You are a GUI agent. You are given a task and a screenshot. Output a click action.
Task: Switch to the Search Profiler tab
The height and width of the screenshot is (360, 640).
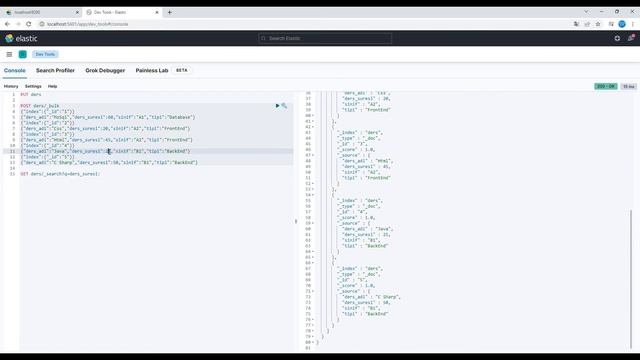tap(55, 70)
